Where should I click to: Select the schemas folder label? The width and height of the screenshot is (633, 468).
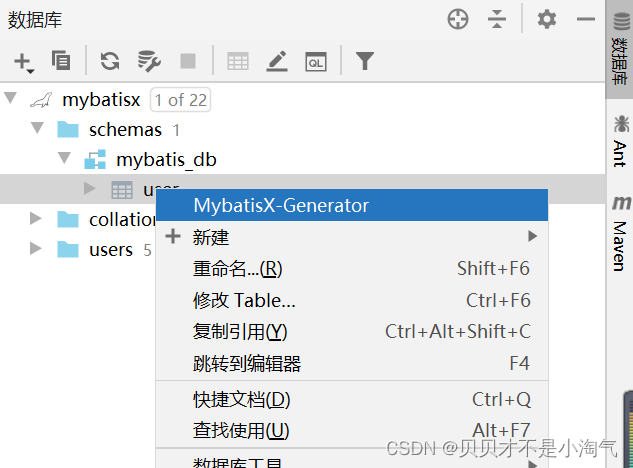125,130
